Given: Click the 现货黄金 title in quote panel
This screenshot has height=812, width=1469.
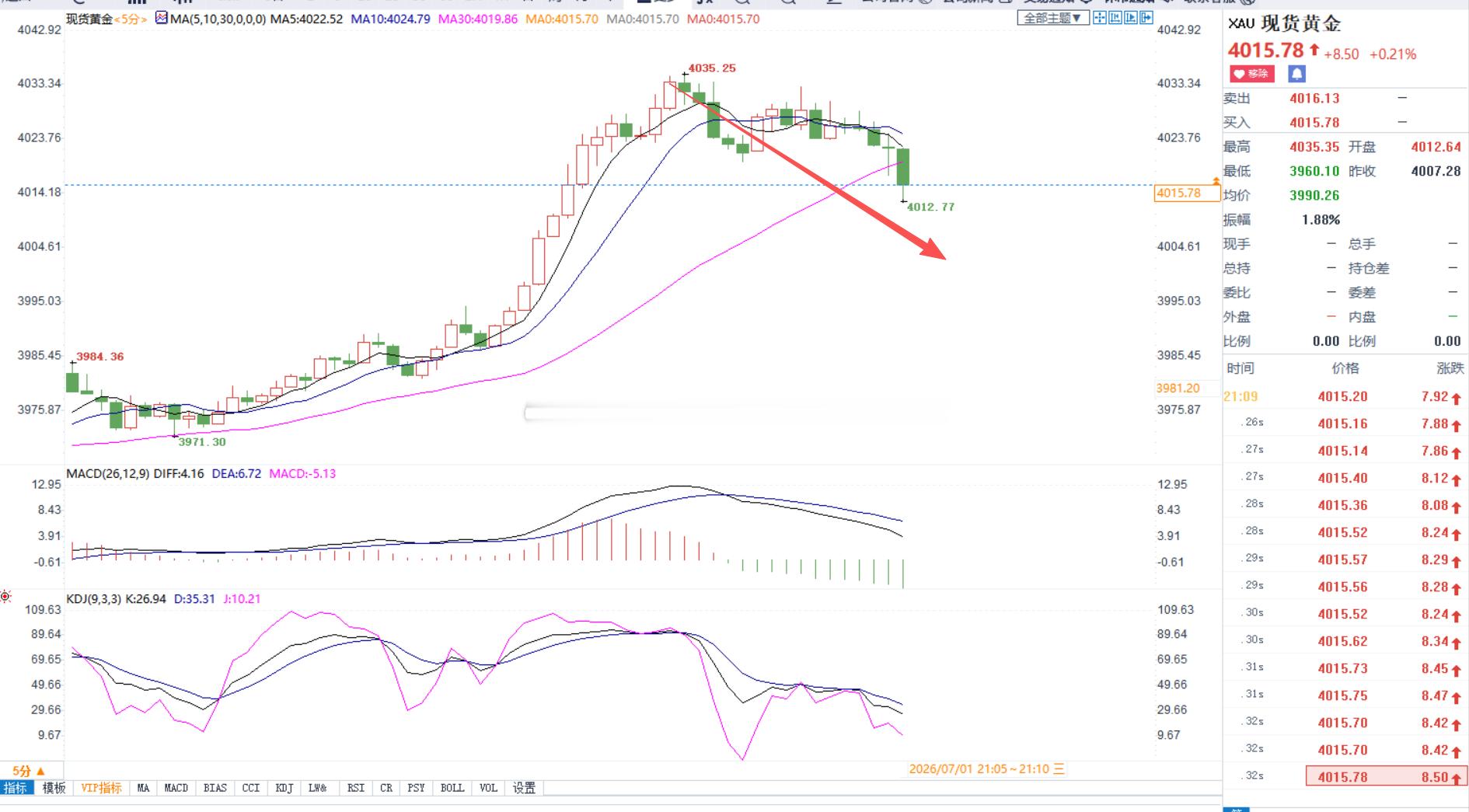Looking at the screenshot, I should [x=1301, y=24].
